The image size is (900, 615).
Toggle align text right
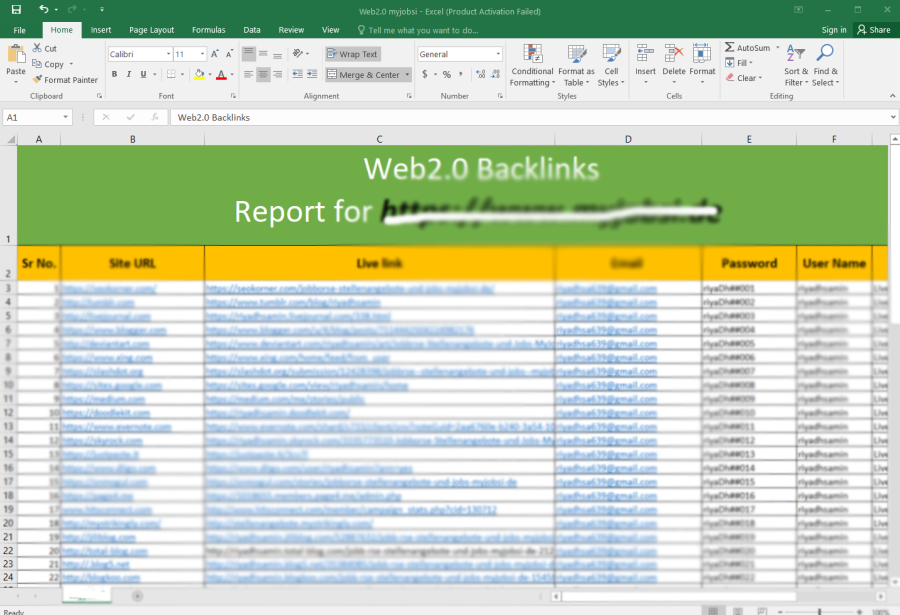point(277,74)
